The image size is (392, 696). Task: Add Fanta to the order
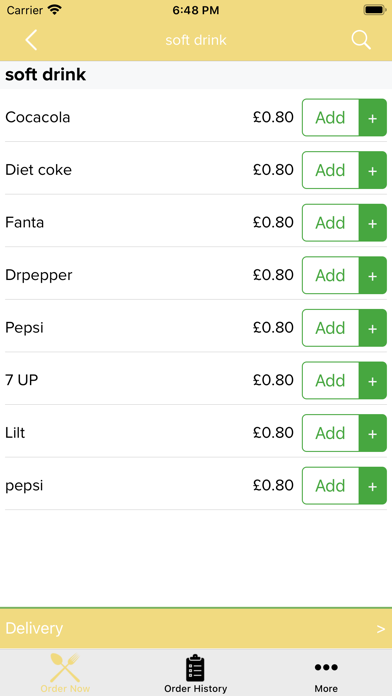pyautogui.click(x=330, y=223)
